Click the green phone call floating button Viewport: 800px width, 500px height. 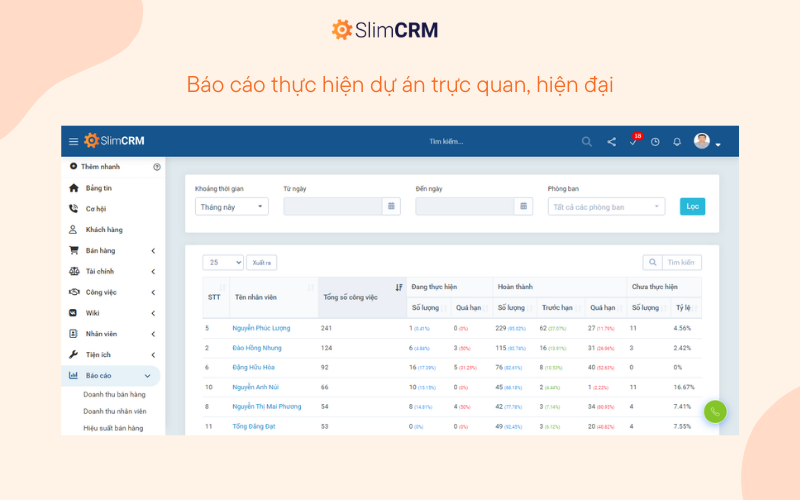715,412
